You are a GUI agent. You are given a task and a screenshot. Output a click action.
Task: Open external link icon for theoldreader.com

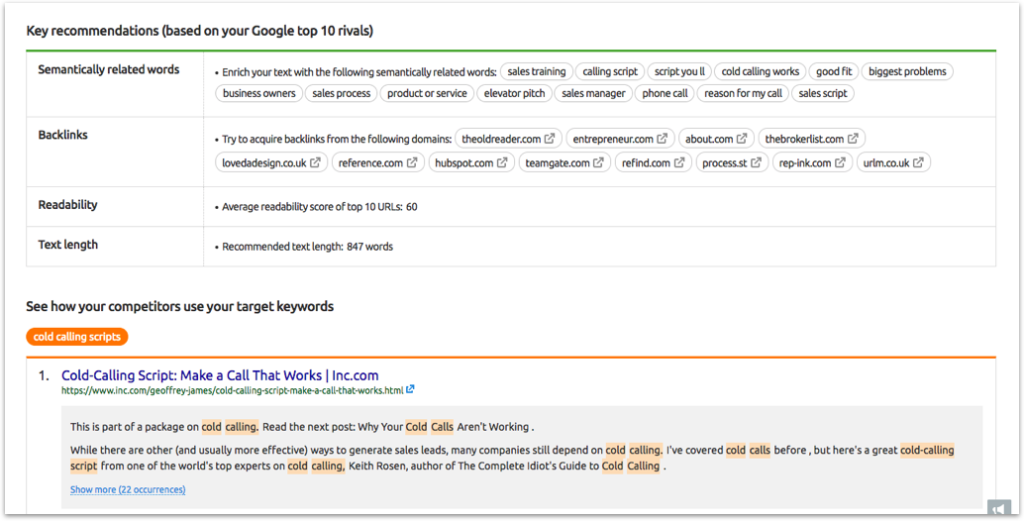(x=550, y=139)
